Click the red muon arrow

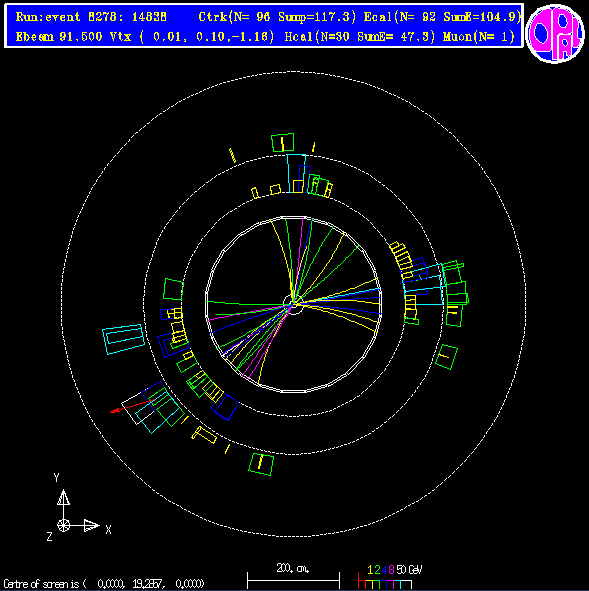coord(131,407)
